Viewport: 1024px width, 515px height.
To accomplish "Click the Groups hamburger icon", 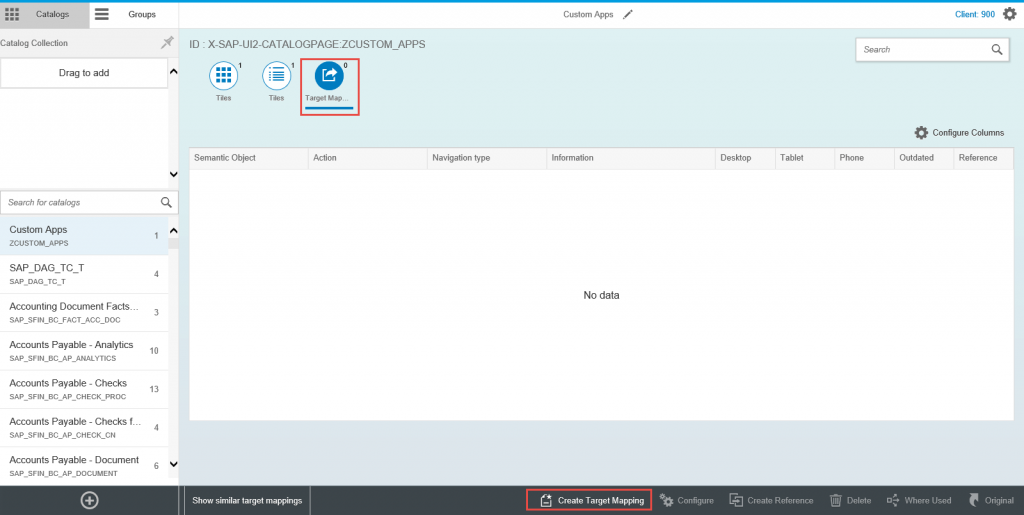I will pos(102,14).
